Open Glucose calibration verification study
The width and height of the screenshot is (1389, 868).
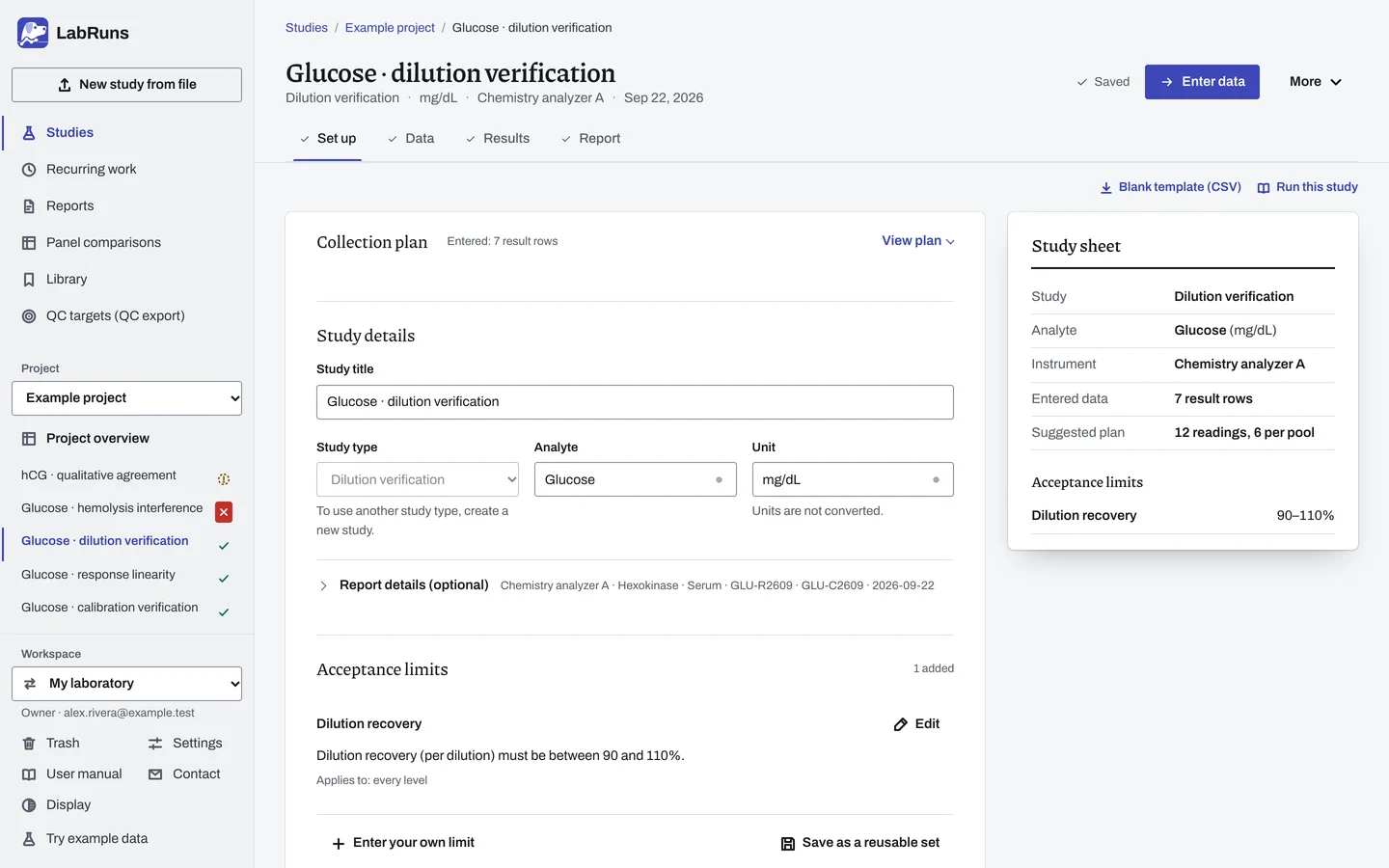click(110, 608)
